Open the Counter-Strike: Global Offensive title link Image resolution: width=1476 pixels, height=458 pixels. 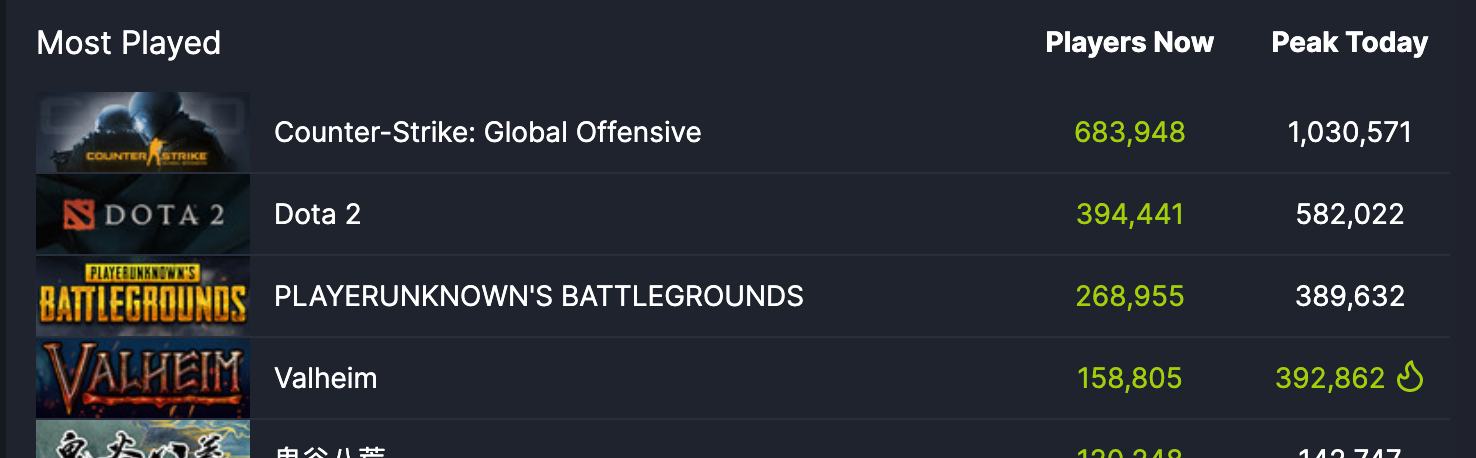pyautogui.click(x=488, y=132)
